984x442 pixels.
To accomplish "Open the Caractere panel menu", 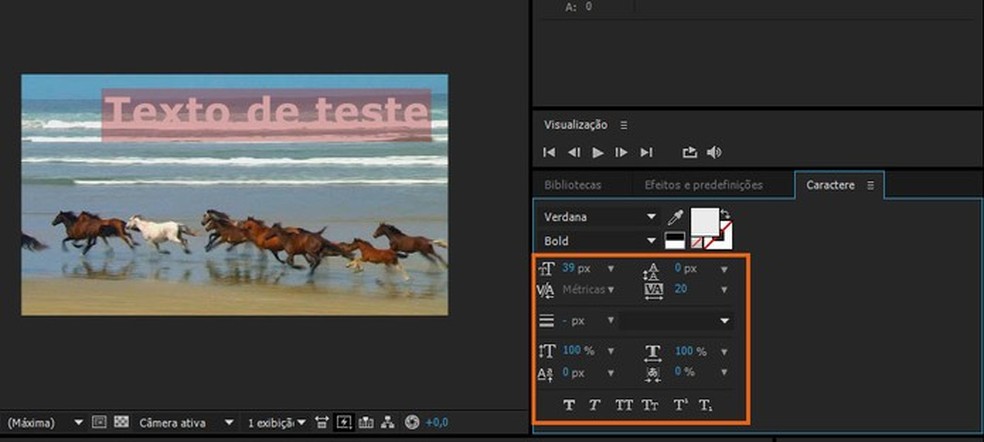I will pyautogui.click(x=870, y=185).
